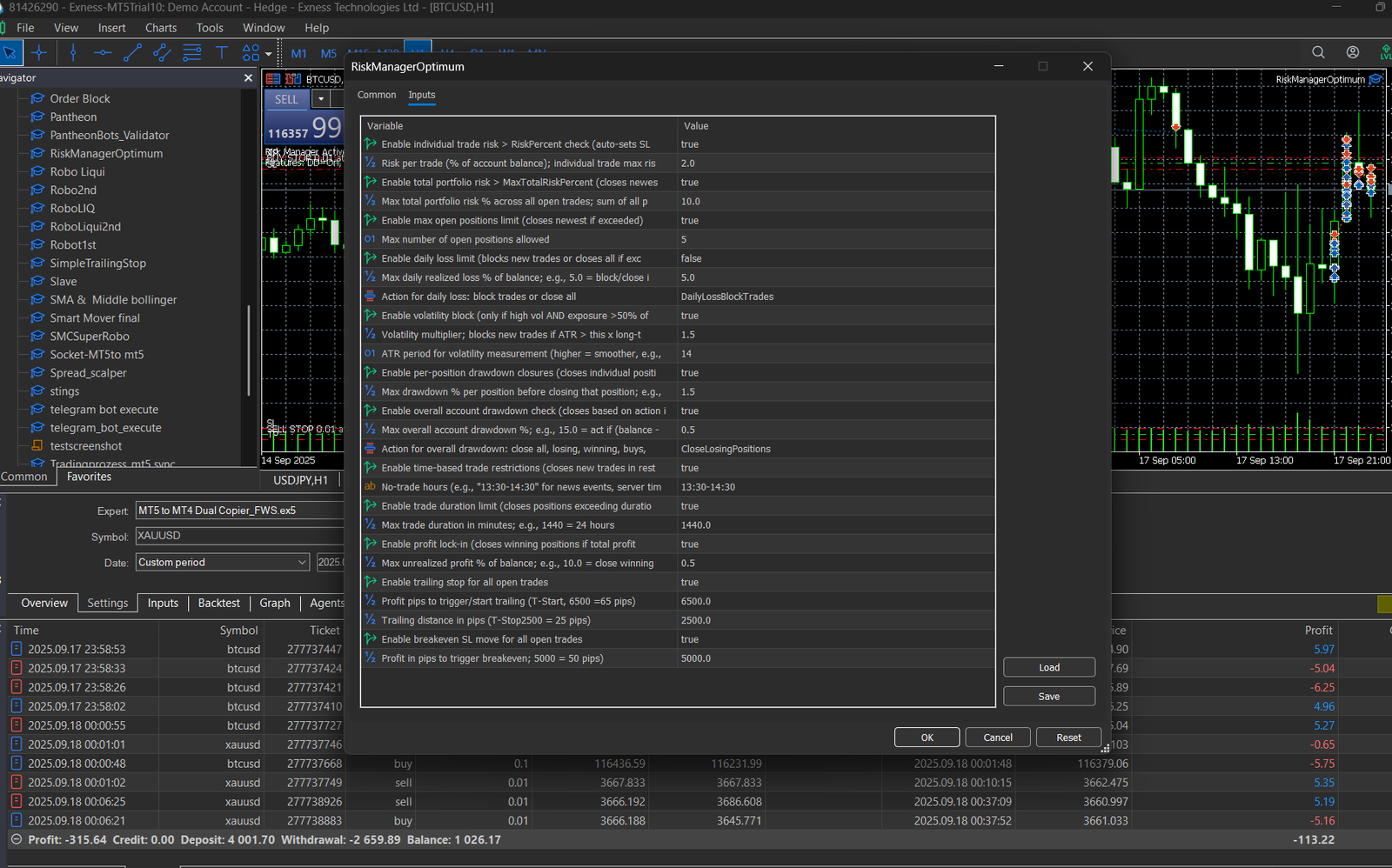Switch to the Common tab
The image size is (1392, 868).
(377, 96)
